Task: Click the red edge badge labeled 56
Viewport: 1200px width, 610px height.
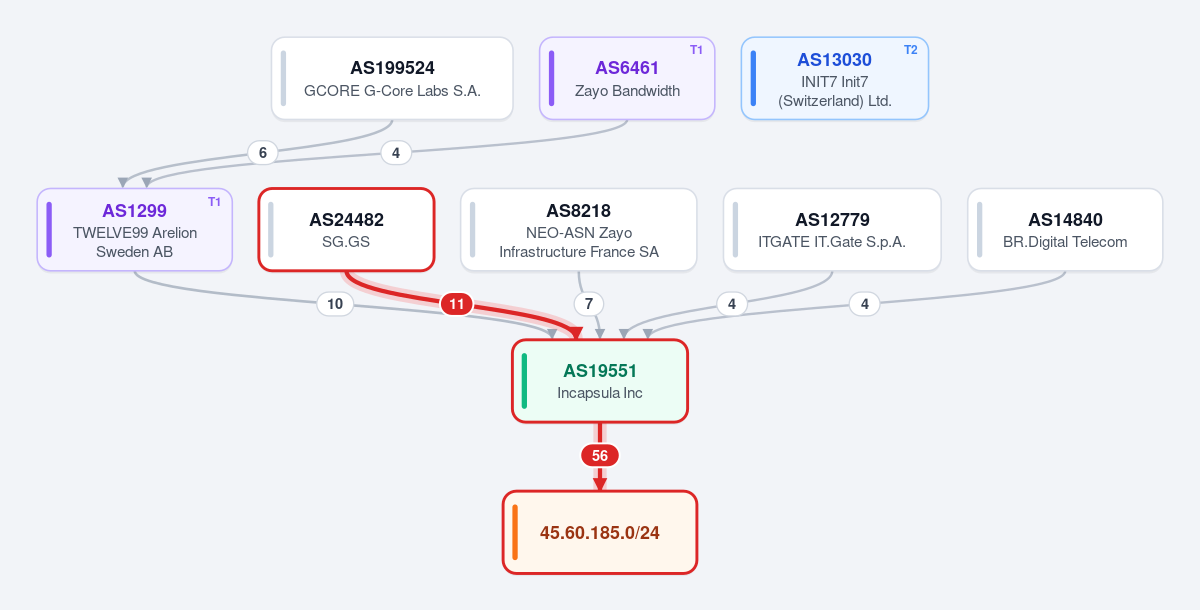Action: point(600,455)
